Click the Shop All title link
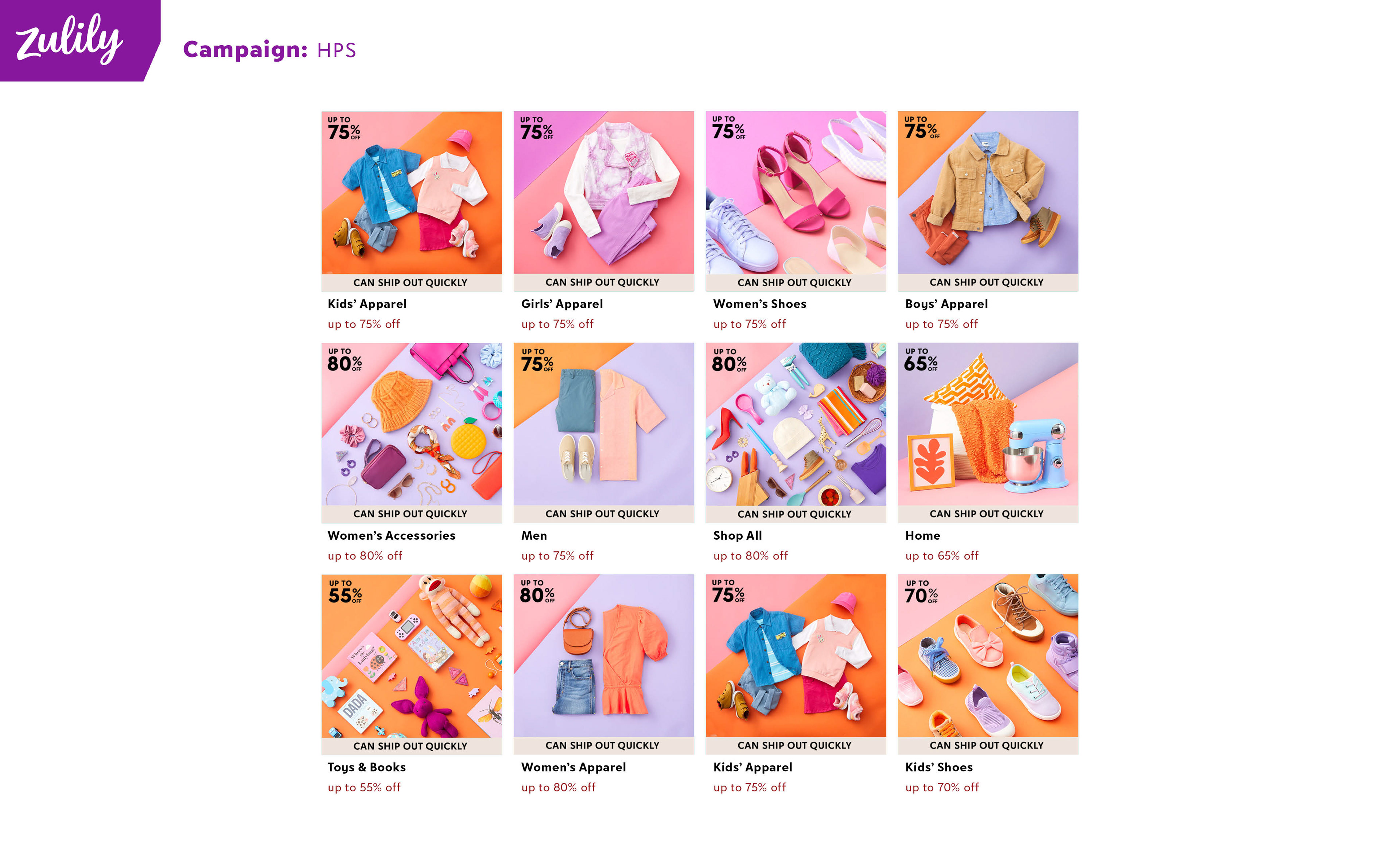The image size is (1400, 850). (738, 535)
